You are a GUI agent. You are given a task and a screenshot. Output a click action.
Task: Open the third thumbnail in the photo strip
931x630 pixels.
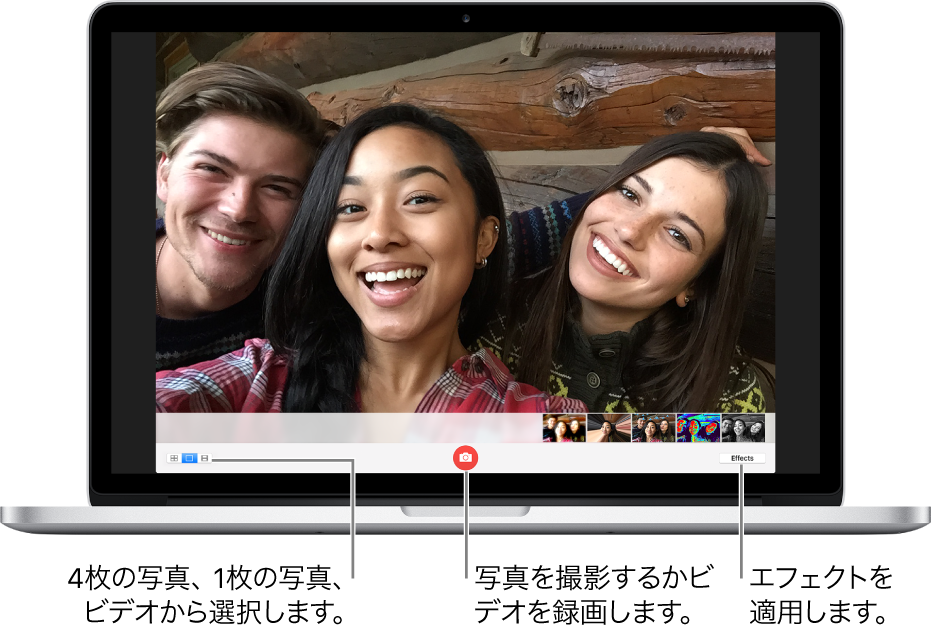click(653, 428)
